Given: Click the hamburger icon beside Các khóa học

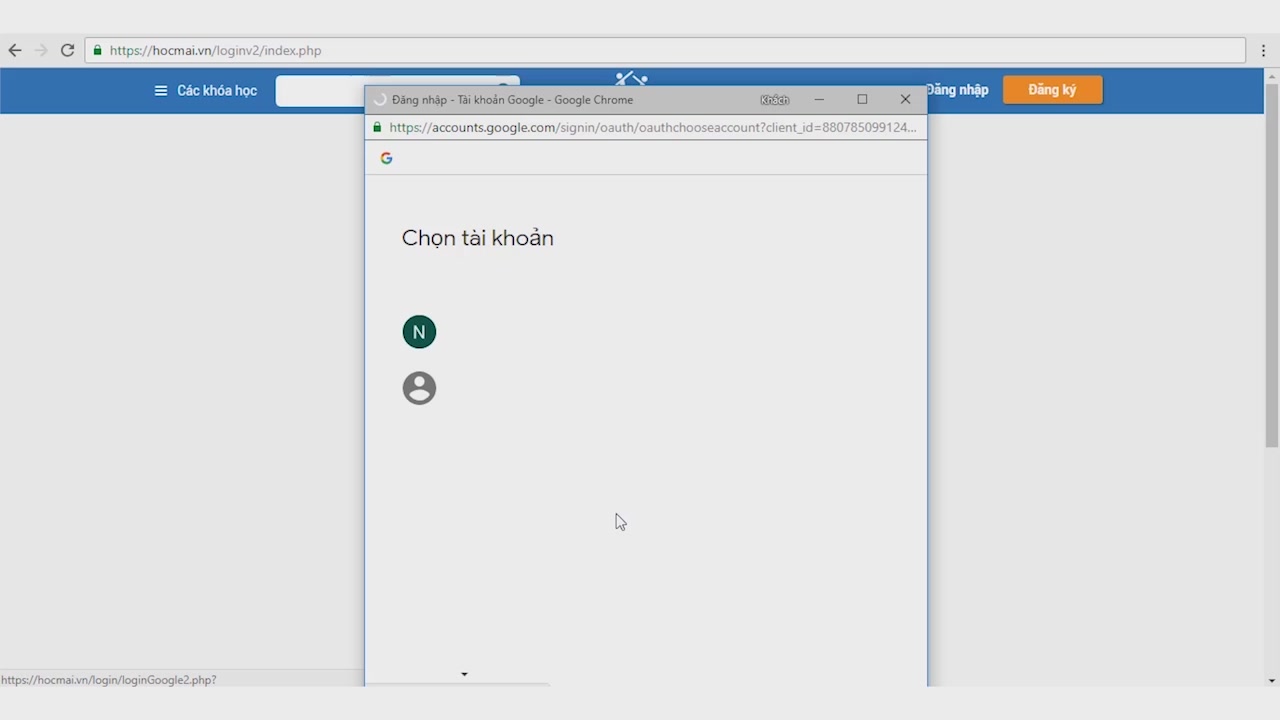Looking at the screenshot, I should pos(160,90).
